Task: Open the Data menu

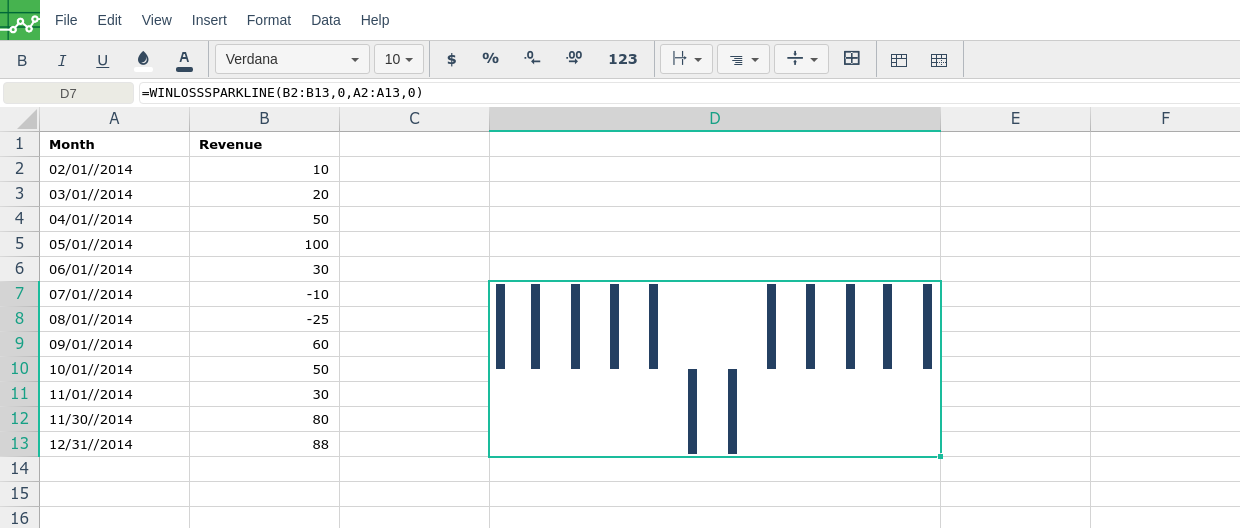Action: [326, 20]
